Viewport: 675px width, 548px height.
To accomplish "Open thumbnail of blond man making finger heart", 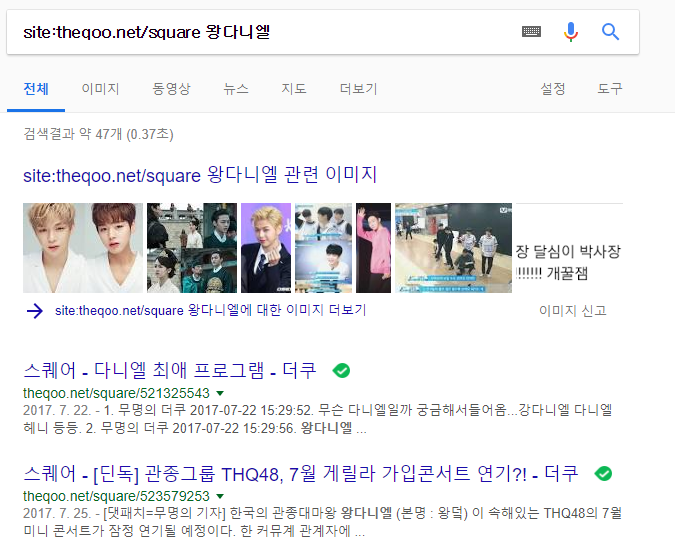I will [x=266, y=248].
